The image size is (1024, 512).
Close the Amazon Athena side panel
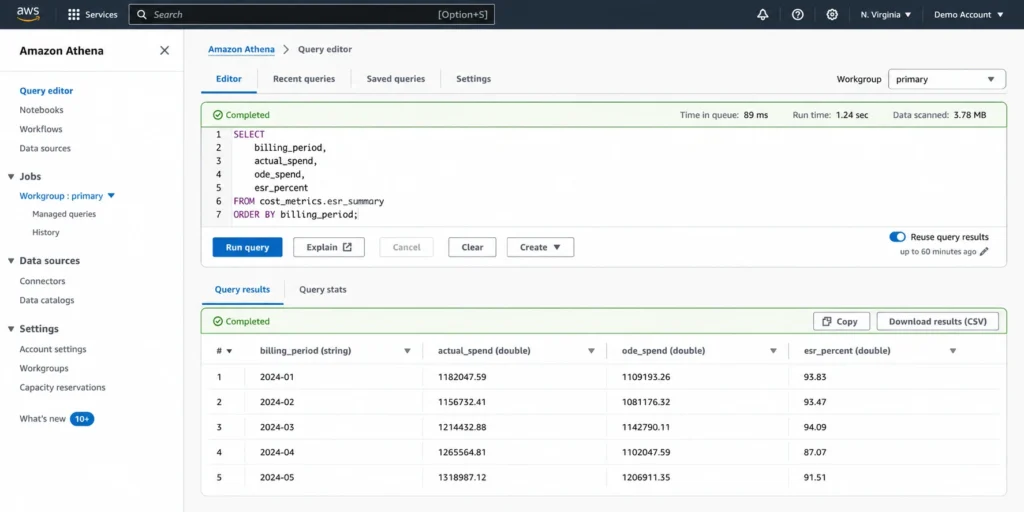165,50
